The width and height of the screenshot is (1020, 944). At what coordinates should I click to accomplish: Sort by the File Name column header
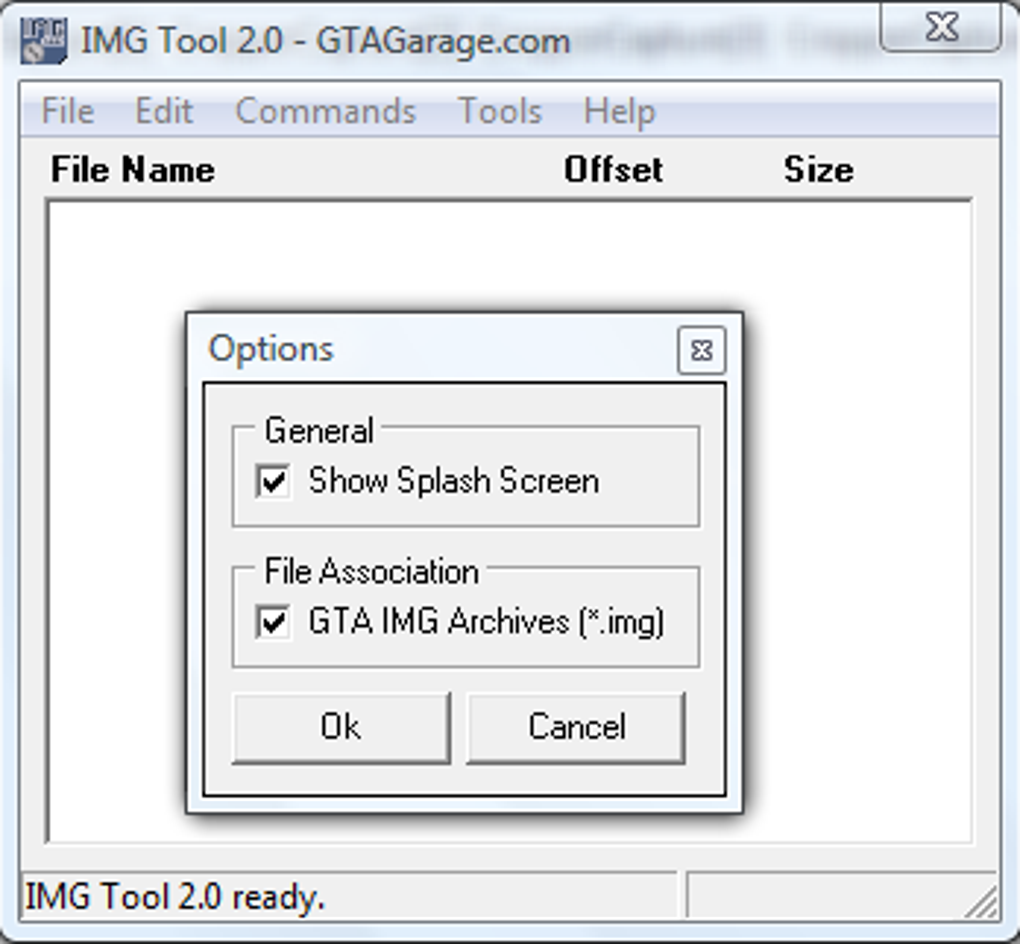tap(132, 170)
